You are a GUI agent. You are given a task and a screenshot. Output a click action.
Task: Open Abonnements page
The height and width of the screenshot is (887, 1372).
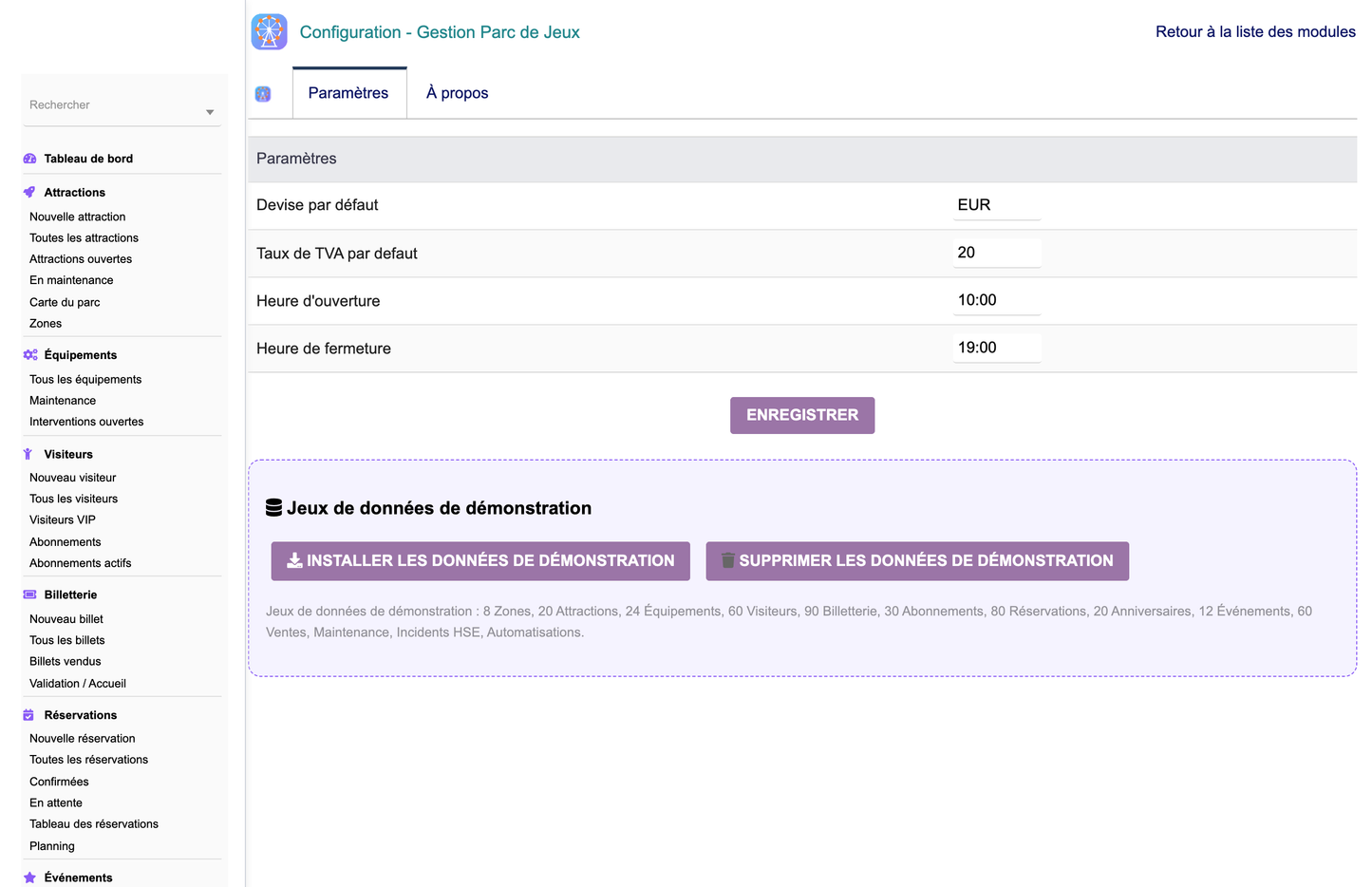pyautogui.click(x=66, y=542)
